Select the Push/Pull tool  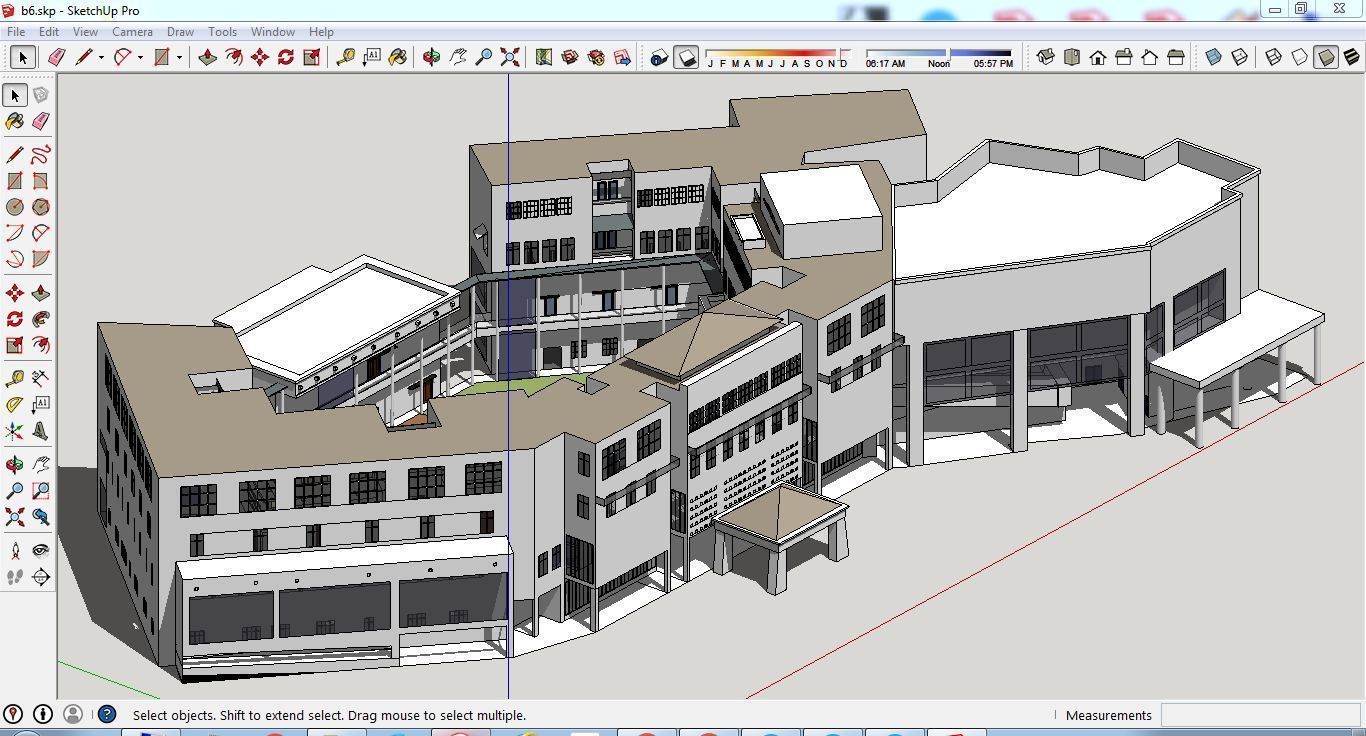coord(207,57)
